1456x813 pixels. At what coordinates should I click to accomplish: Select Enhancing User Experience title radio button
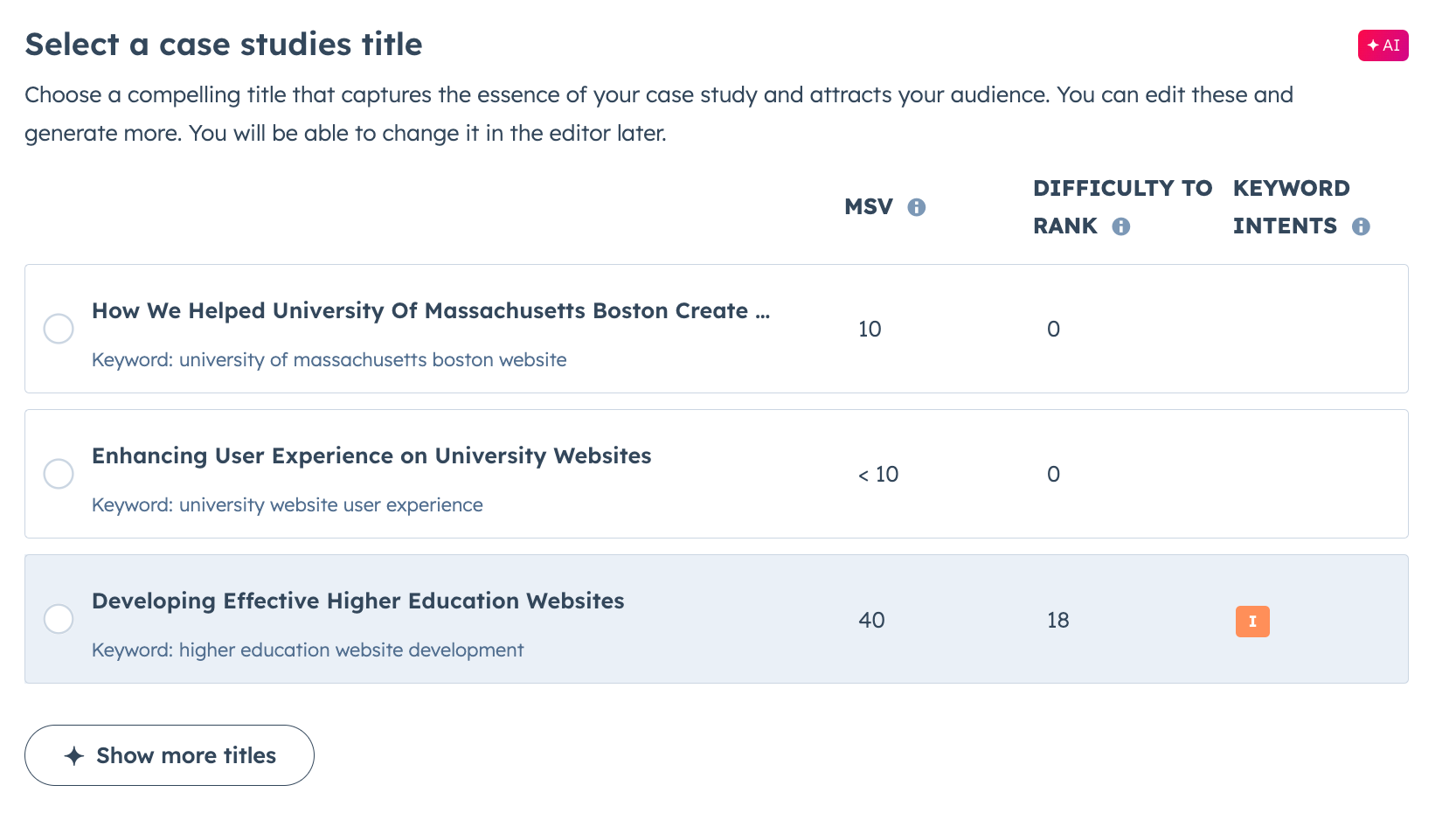point(59,474)
